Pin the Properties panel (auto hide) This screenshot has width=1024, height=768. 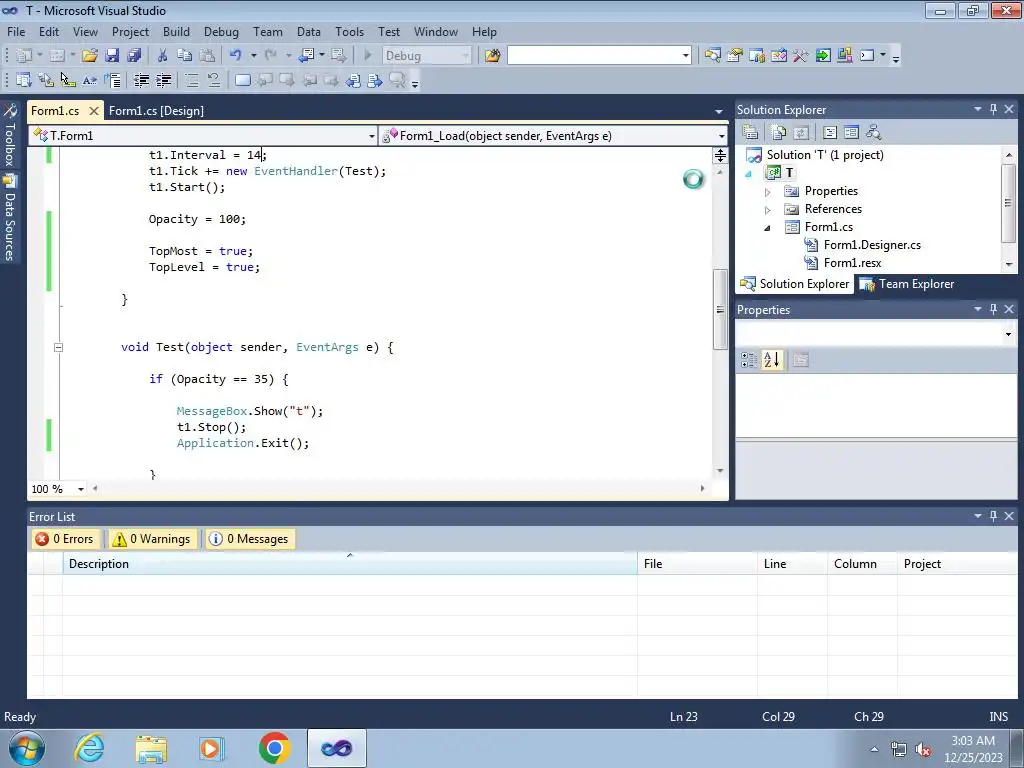click(x=993, y=309)
